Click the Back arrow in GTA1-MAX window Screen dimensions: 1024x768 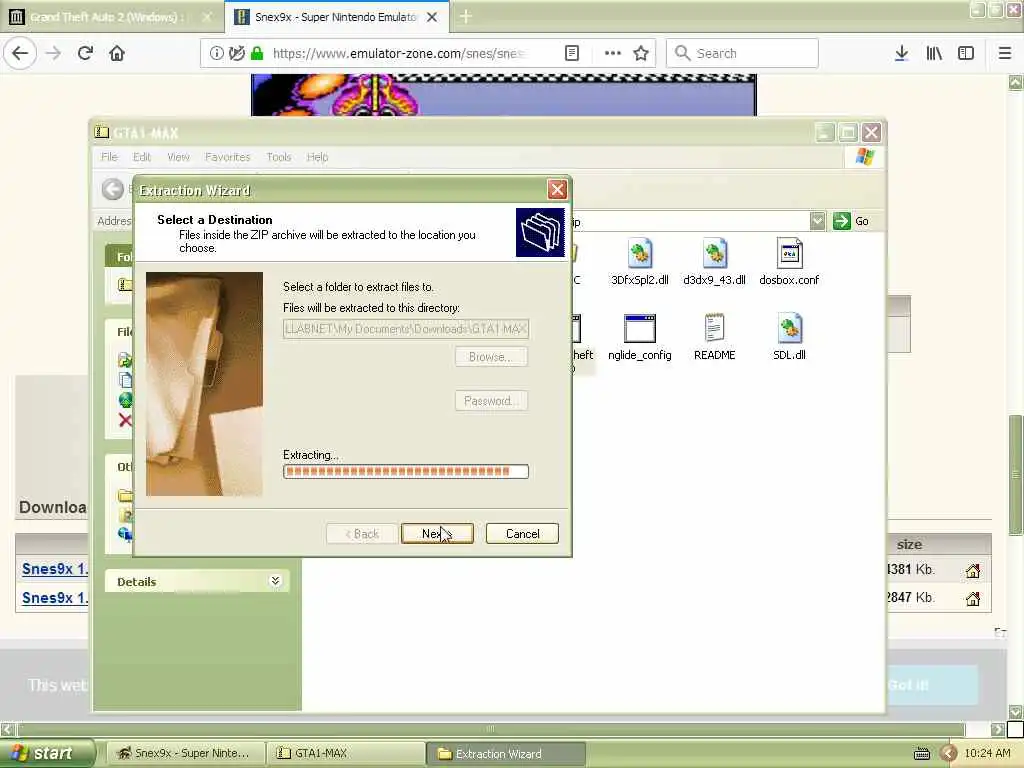coord(113,189)
